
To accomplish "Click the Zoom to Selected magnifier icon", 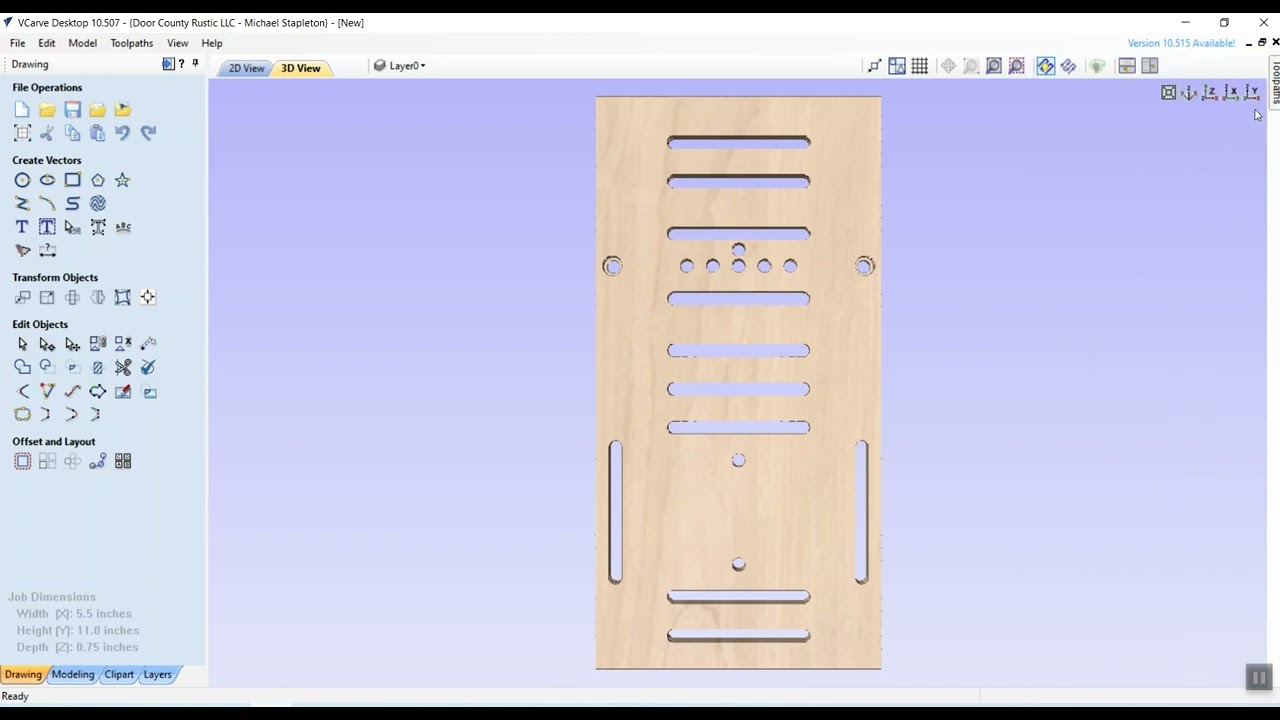I will (1016, 66).
